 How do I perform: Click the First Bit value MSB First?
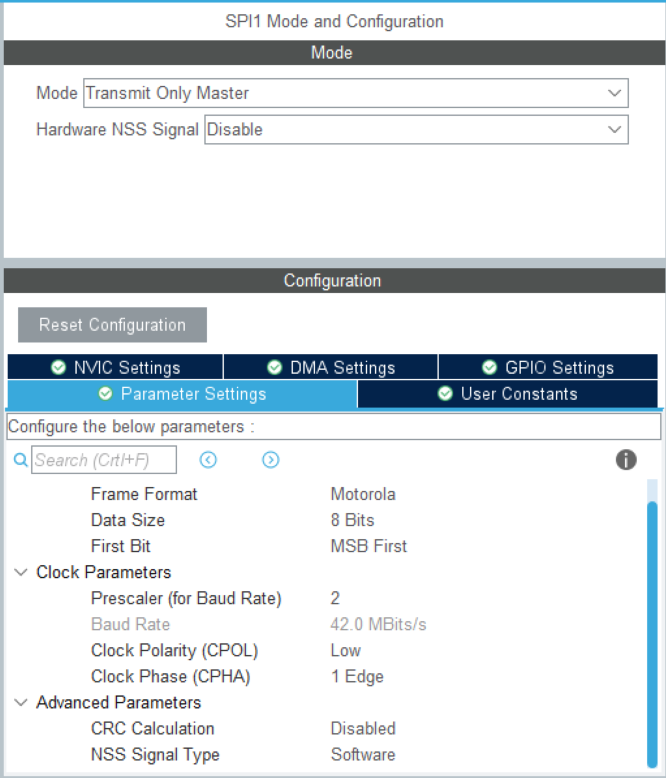368,546
